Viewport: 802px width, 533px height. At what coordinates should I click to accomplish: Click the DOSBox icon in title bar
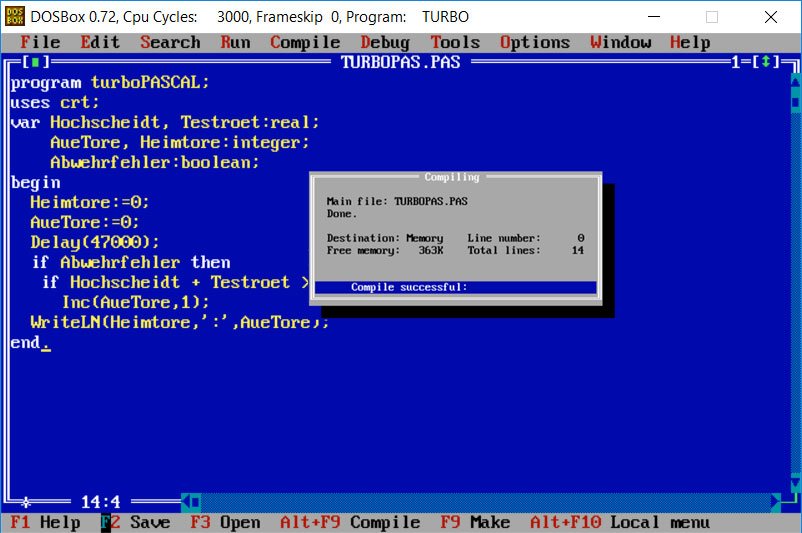point(14,16)
